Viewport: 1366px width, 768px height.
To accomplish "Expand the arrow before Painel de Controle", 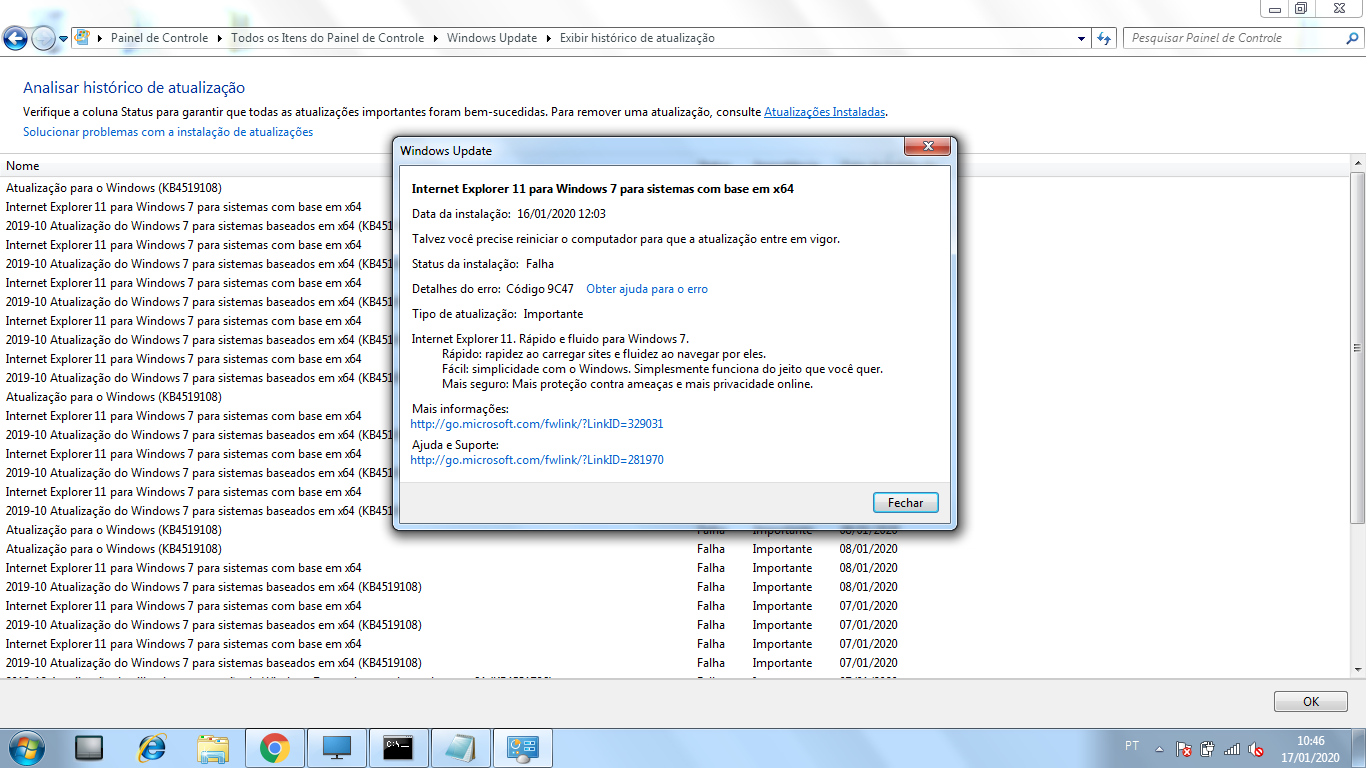I will [x=101, y=38].
